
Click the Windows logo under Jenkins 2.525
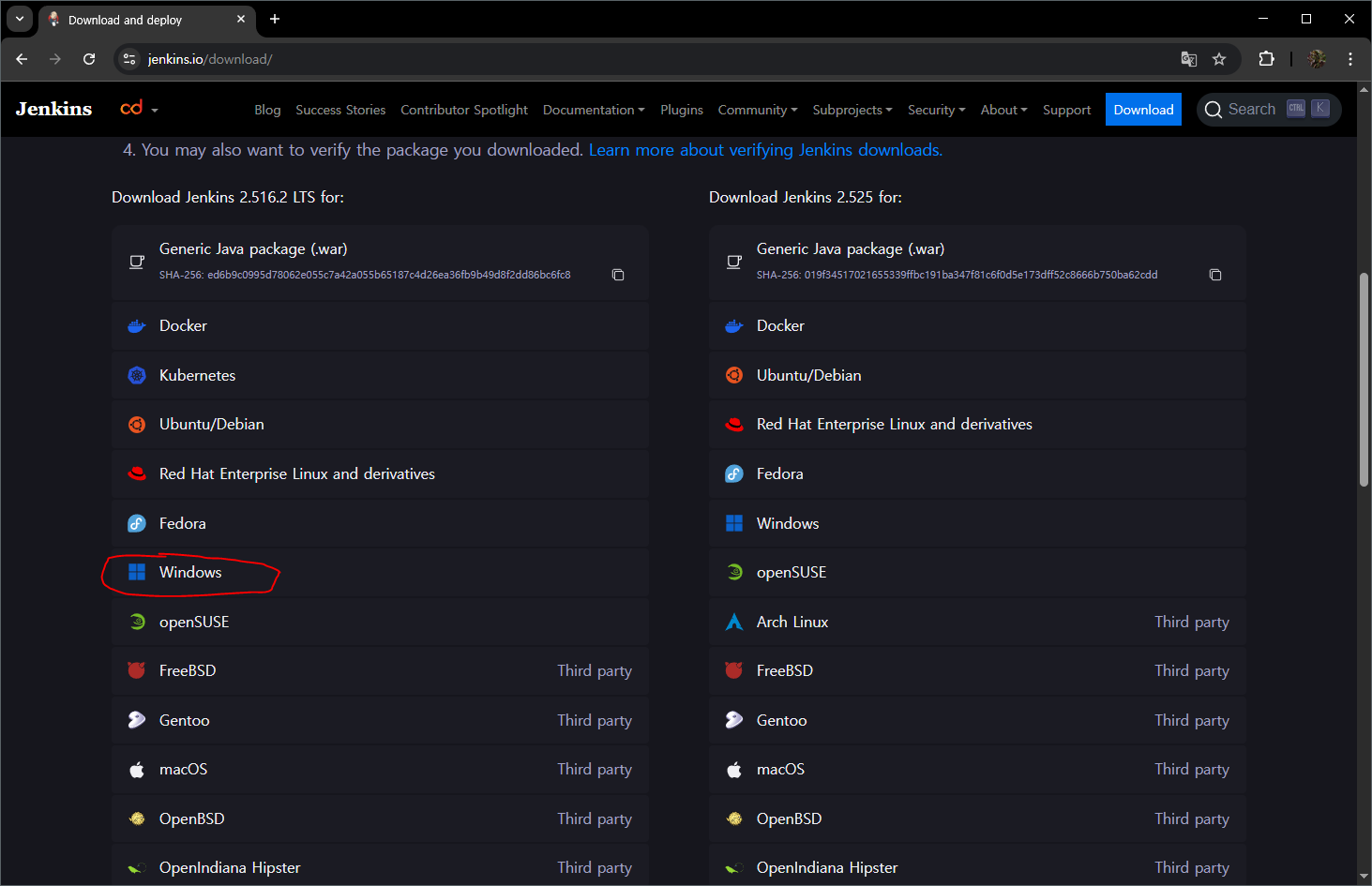[734, 523]
